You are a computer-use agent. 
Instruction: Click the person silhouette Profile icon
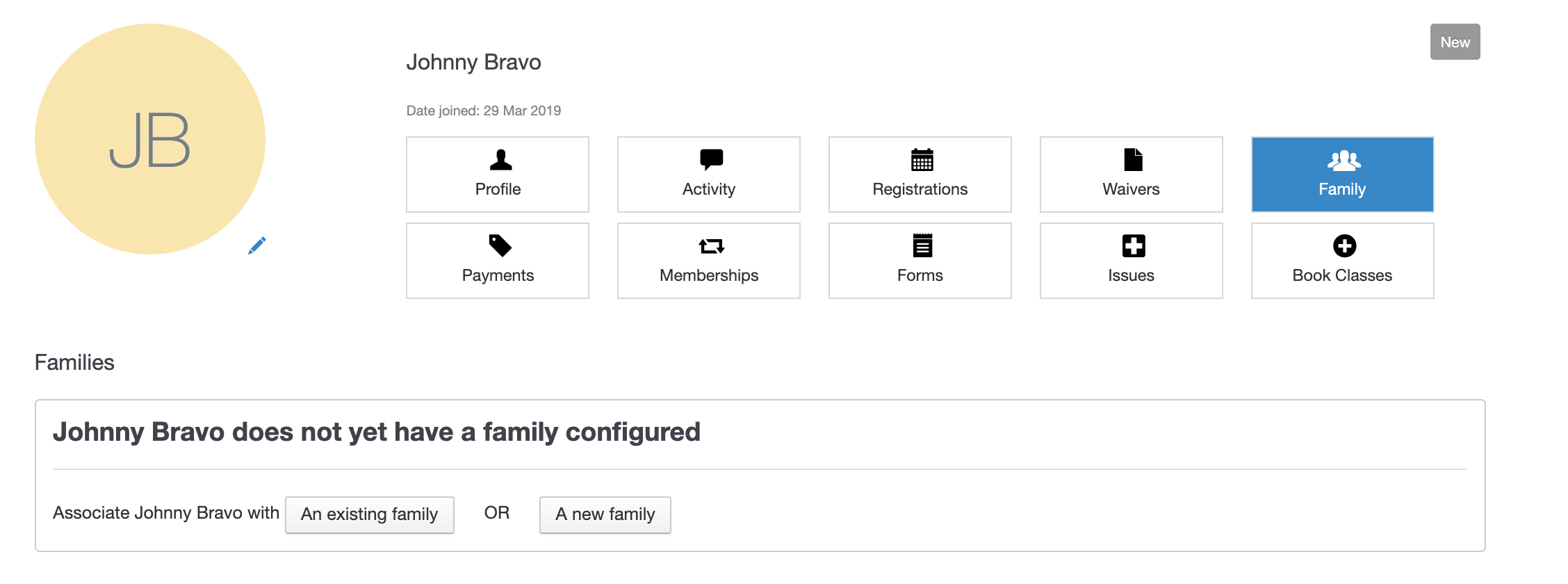[x=500, y=160]
